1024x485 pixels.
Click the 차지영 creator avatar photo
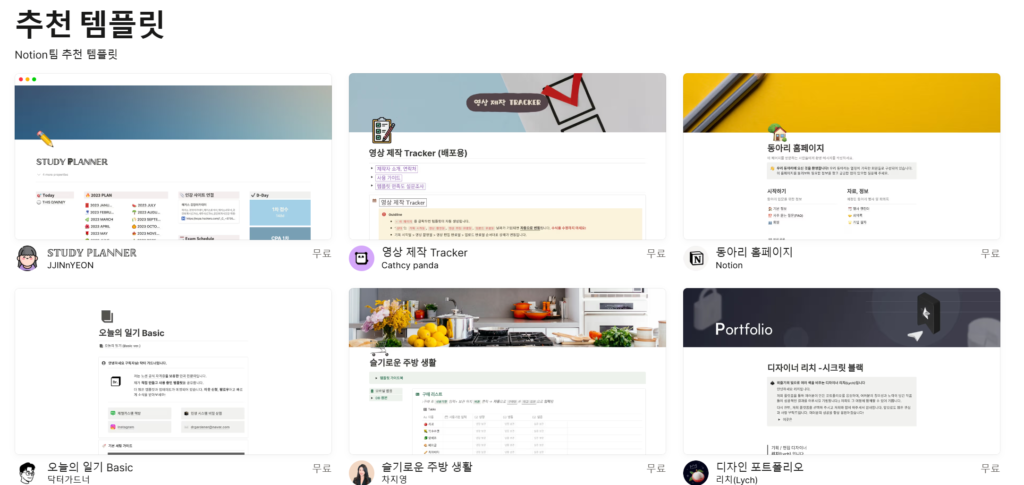tap(361, 473)
